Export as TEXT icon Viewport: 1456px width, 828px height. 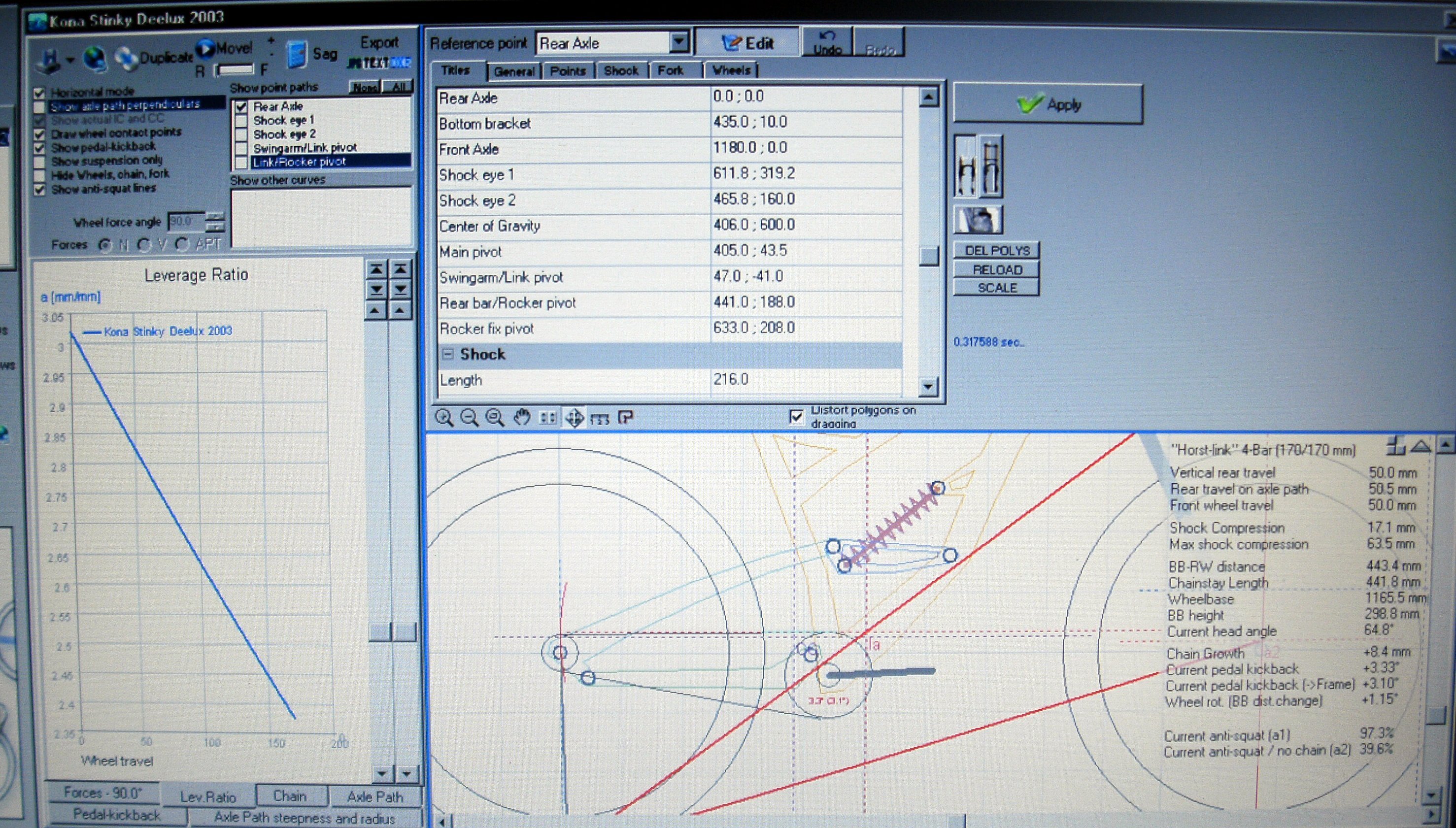(376, 63)
